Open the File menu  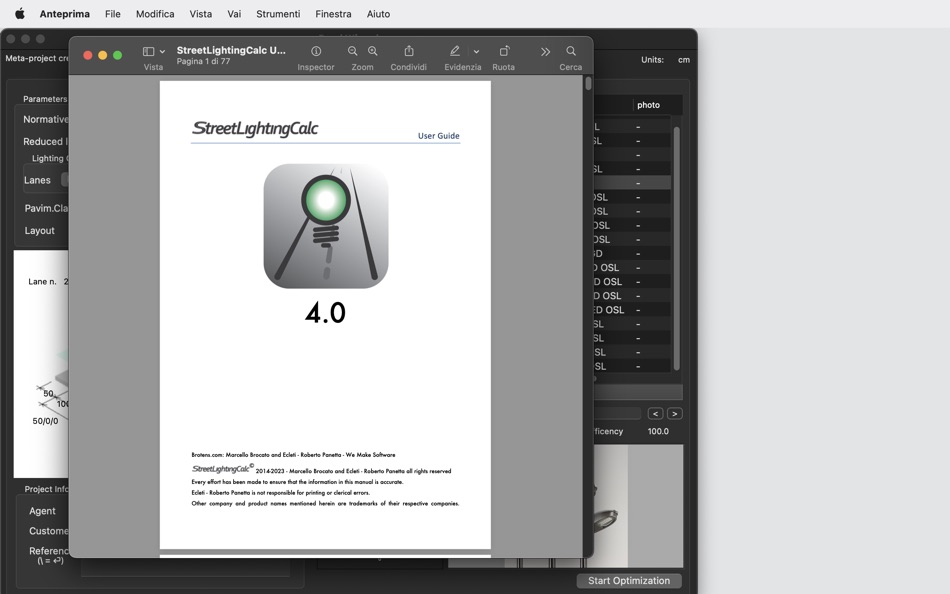pyautogui.click(x=113, y=13)
